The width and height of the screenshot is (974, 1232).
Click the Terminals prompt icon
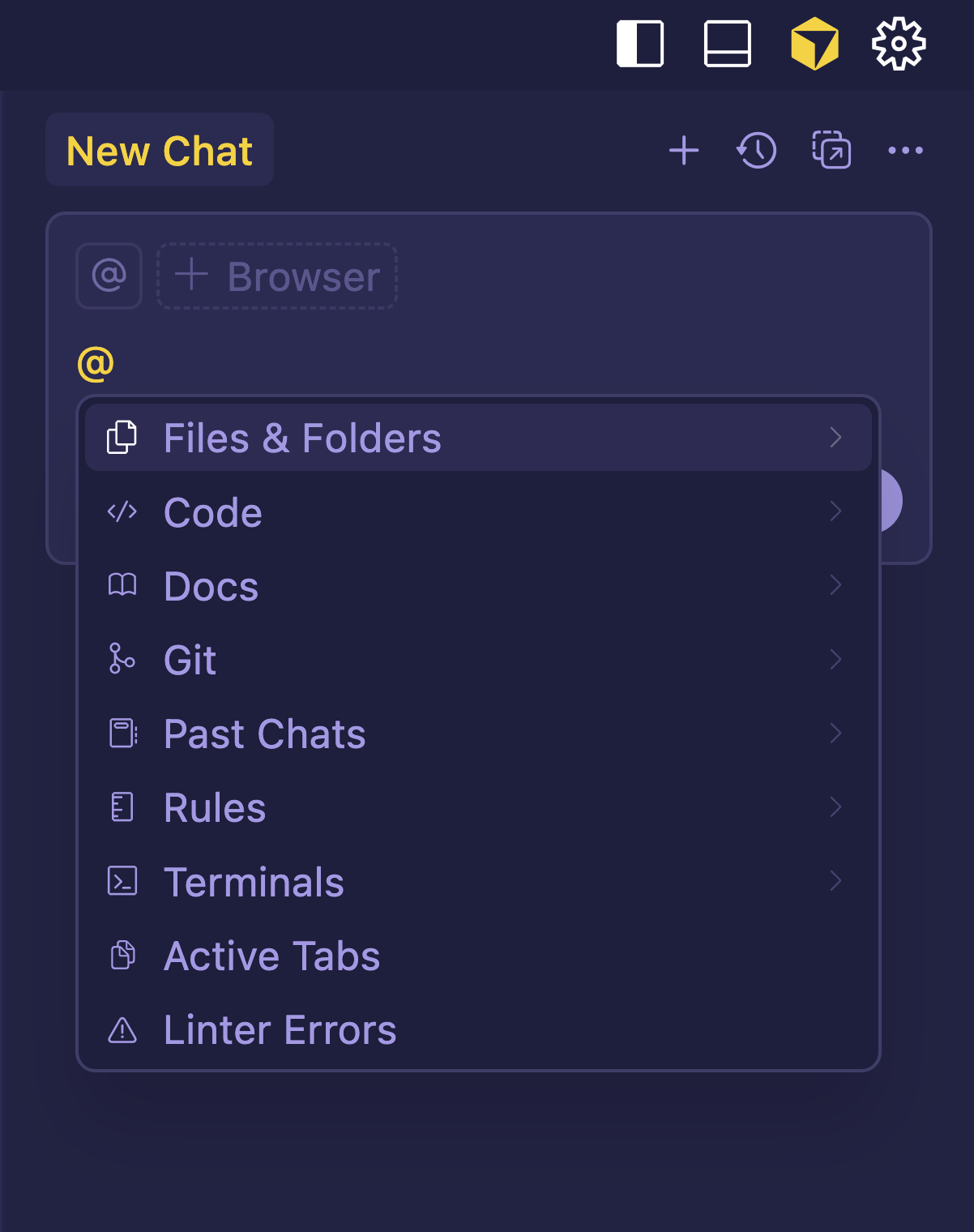pyautogui.click(x=122, y=881)
